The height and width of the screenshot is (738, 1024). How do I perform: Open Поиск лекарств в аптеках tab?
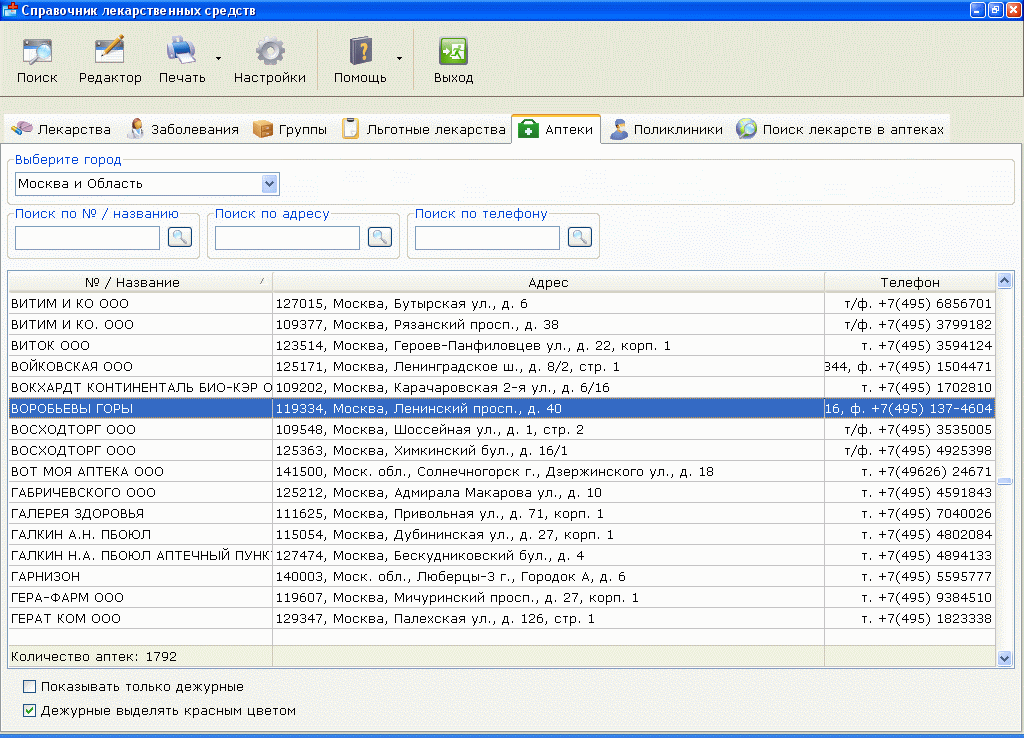point(840,129)
